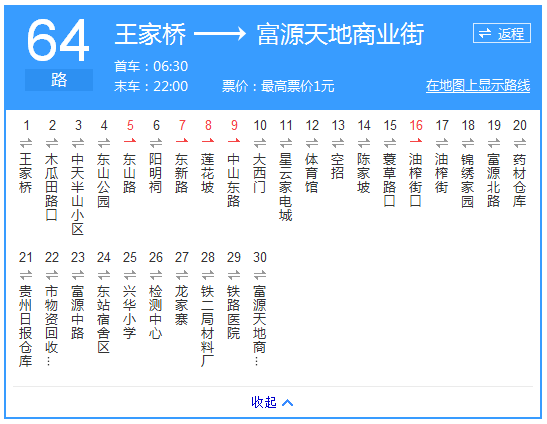Collapse the stop list with 收起
547x424 pixels.
[x=272, y=402]
